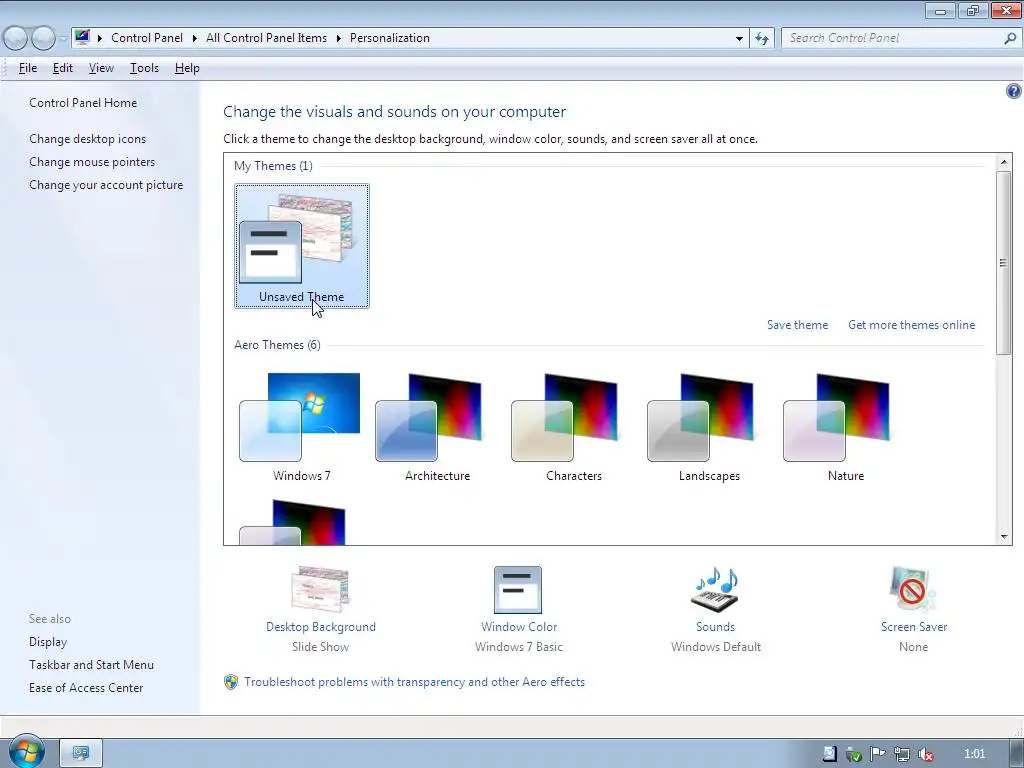Click Get more themes online link

[911, 325]
